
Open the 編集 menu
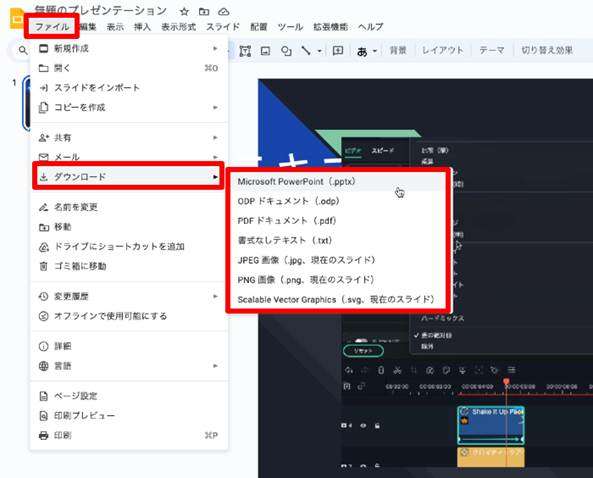88,27
